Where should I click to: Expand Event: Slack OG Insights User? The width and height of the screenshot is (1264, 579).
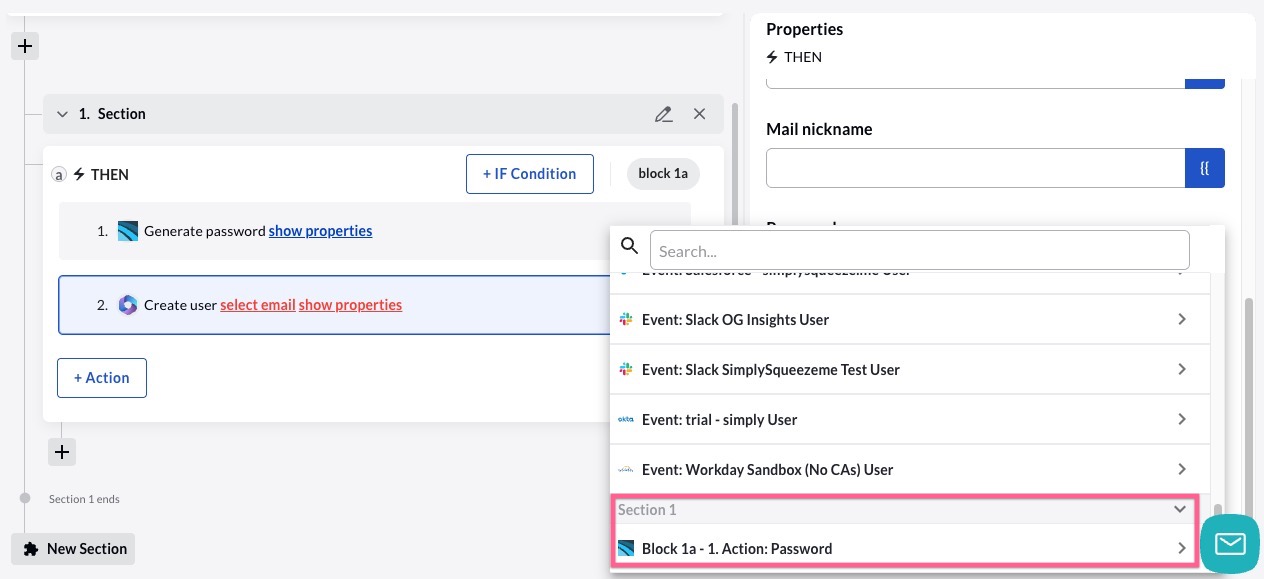coord(910,320)
